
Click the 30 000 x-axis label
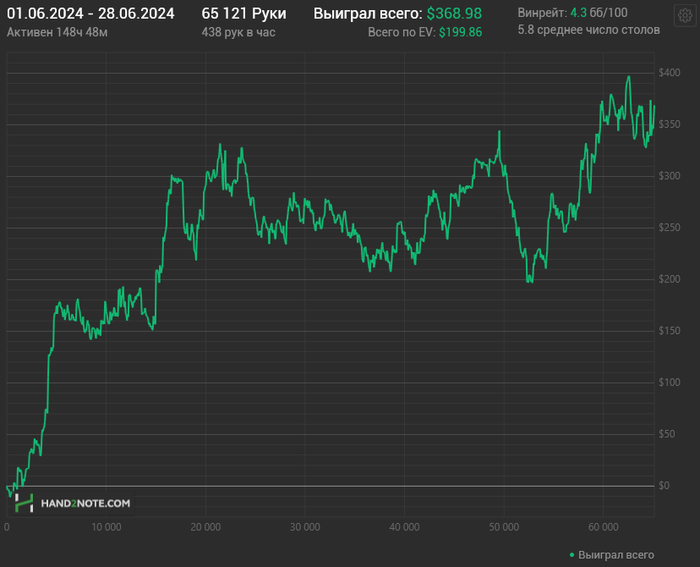(305, 527)
